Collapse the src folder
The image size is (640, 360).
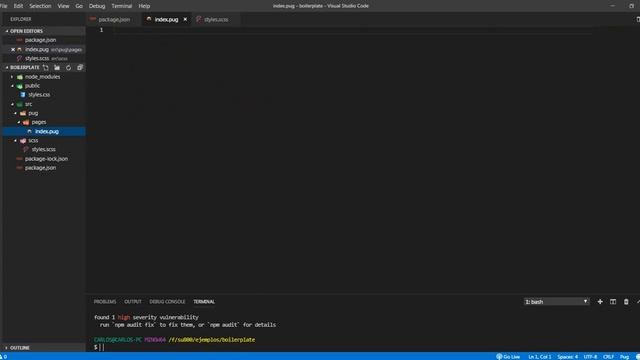pos(28,104)
